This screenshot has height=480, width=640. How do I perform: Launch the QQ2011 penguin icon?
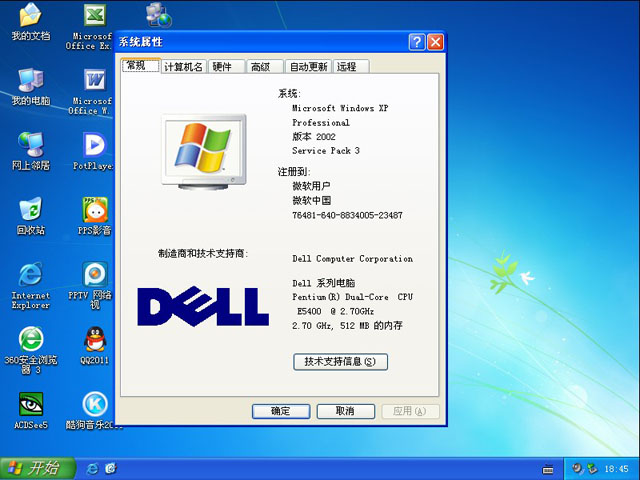pyautogui.click(x=94, y=345)
